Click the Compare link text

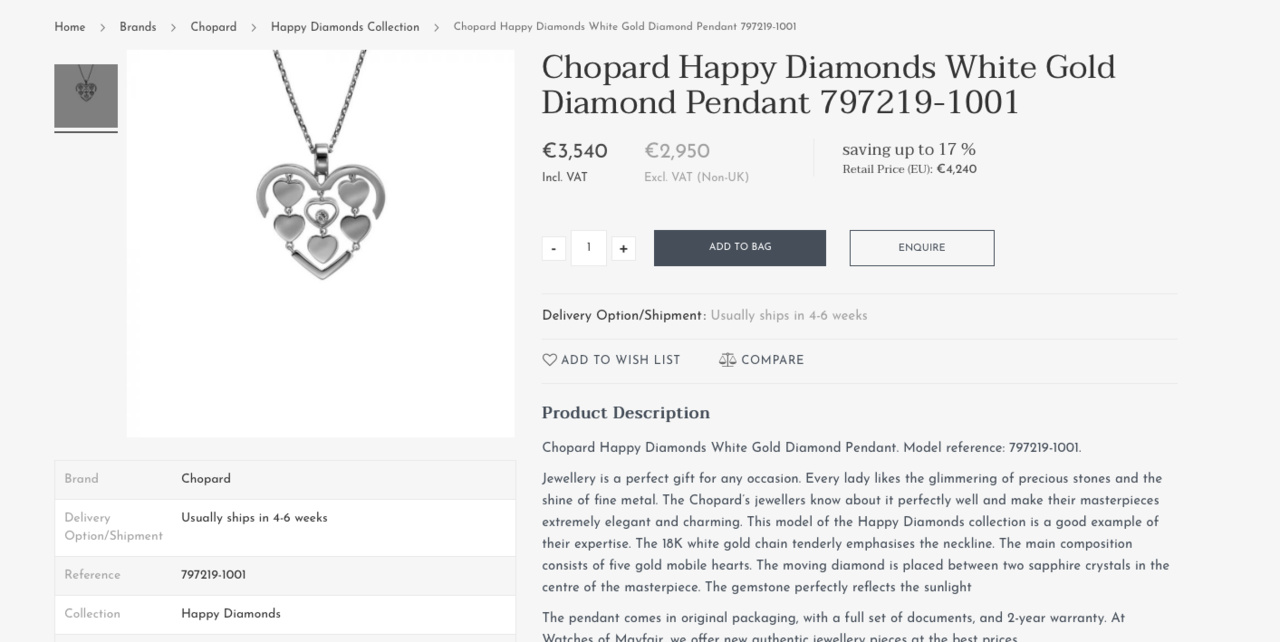tap(772, 360)
